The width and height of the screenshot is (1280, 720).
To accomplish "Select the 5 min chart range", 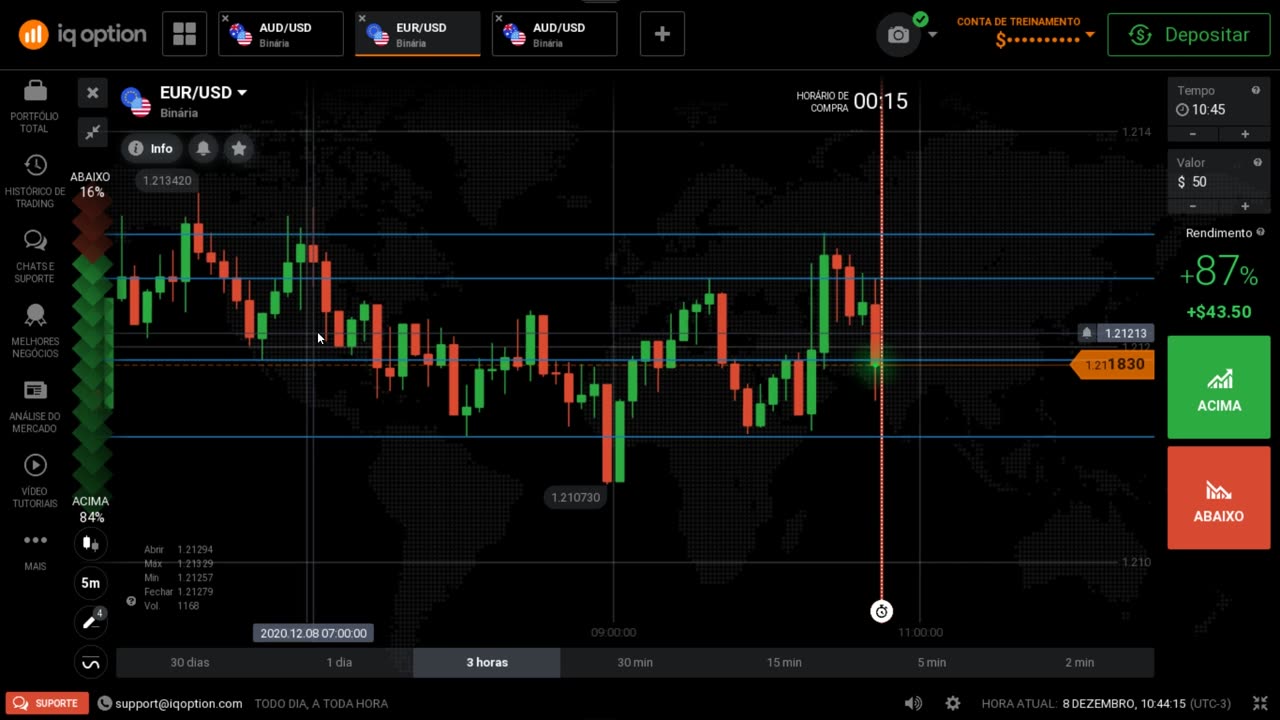I will pos(932,662).
